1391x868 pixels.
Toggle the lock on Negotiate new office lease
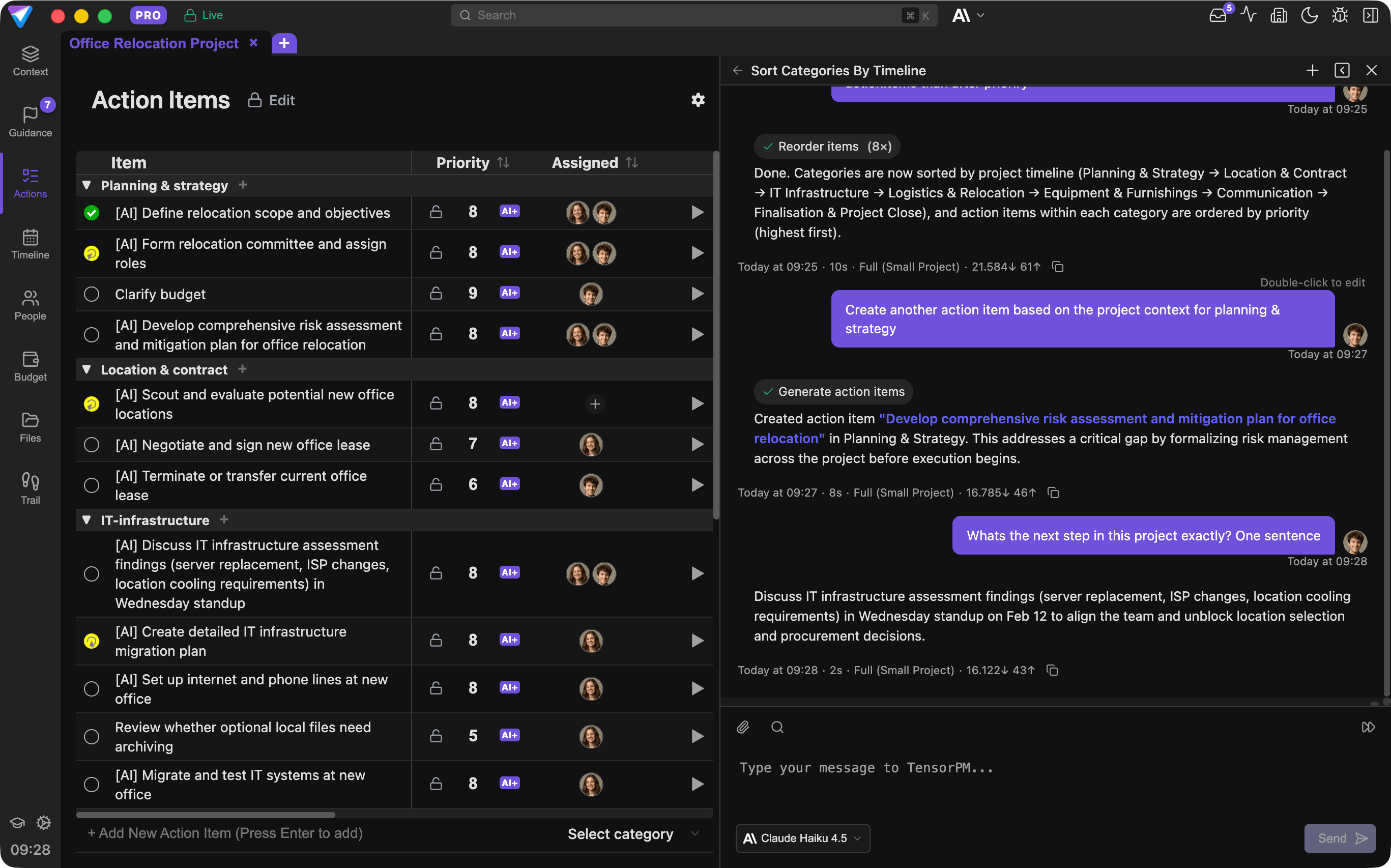(436, 444)
